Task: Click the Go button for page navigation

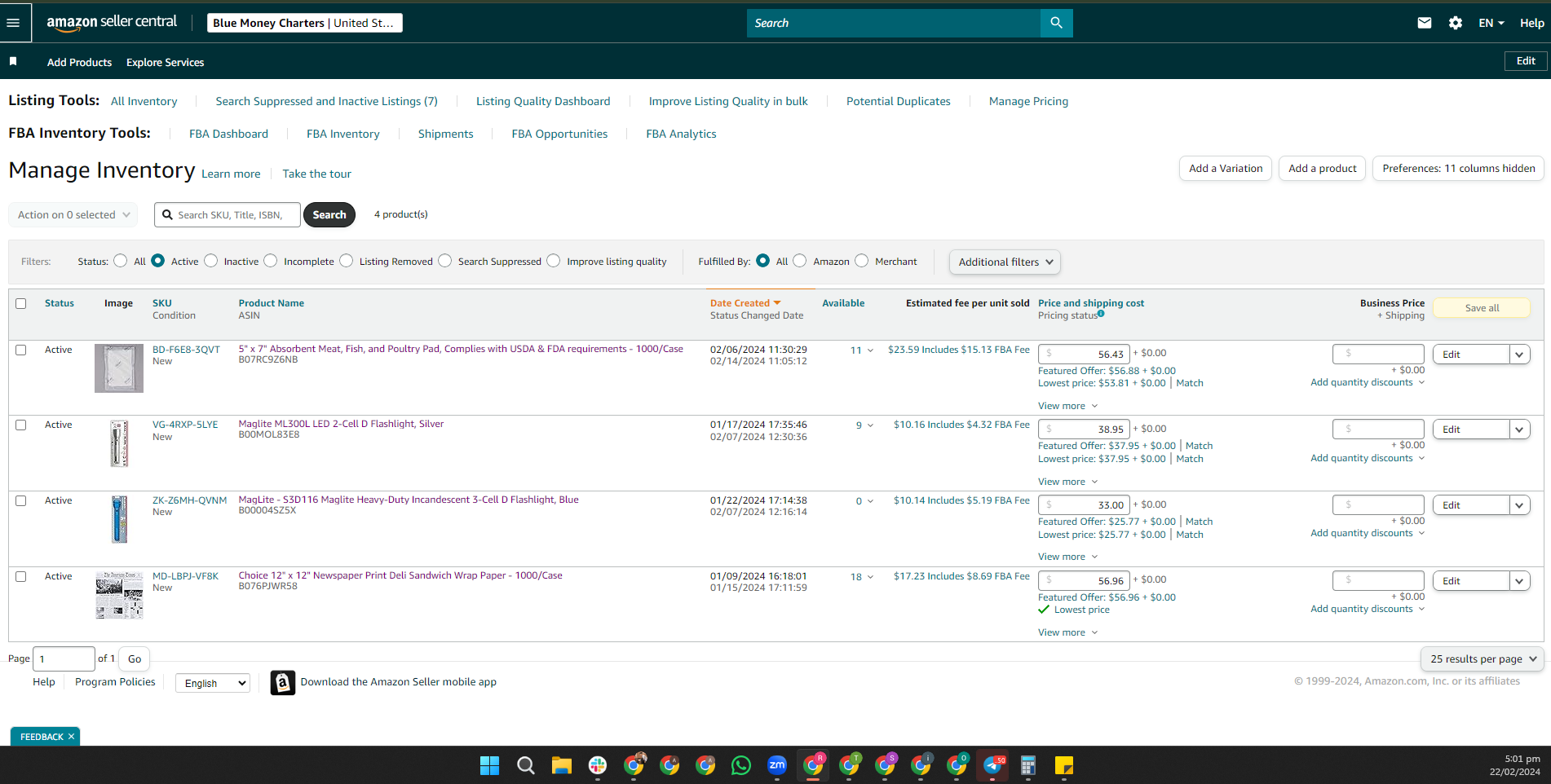Action: [135, 658]
